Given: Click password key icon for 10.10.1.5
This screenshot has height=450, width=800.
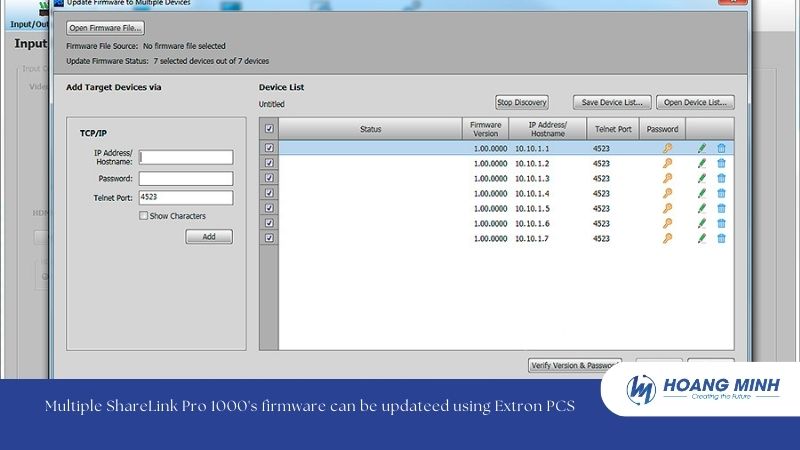Looking at the screenshot, I should coord(667,208).
